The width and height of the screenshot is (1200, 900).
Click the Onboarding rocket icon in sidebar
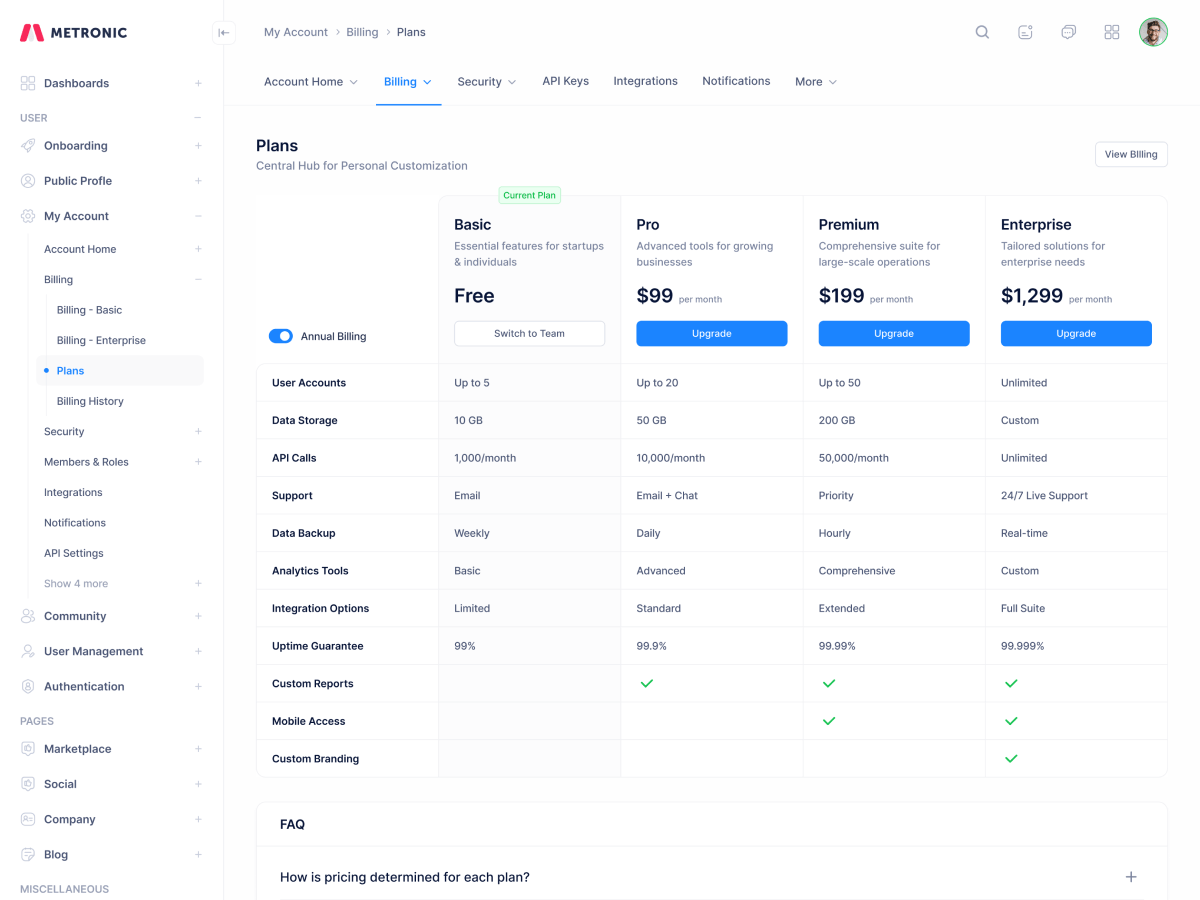pyautogui.click(x=28, y=146)
